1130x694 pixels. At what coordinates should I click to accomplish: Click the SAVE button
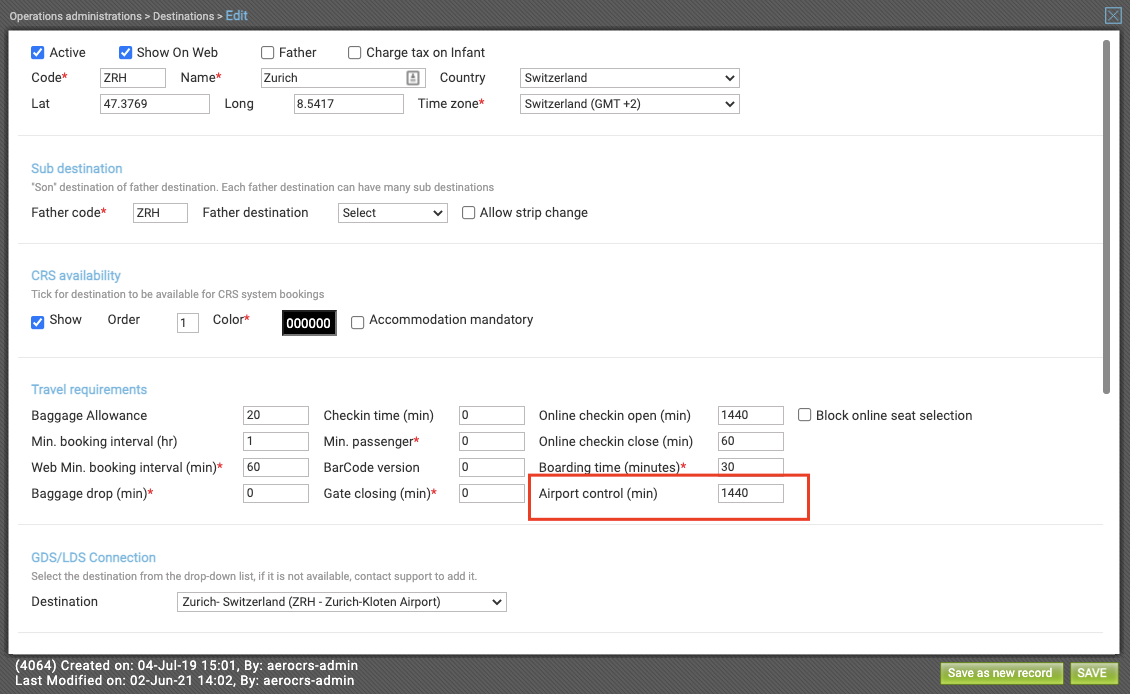pos(1092,673)
